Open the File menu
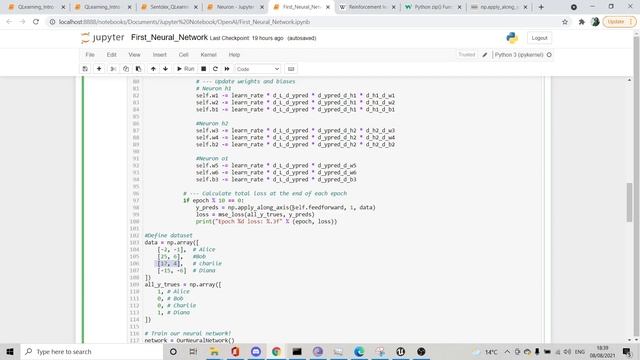This screenshot has width=640, height=360. click(90, 55)
